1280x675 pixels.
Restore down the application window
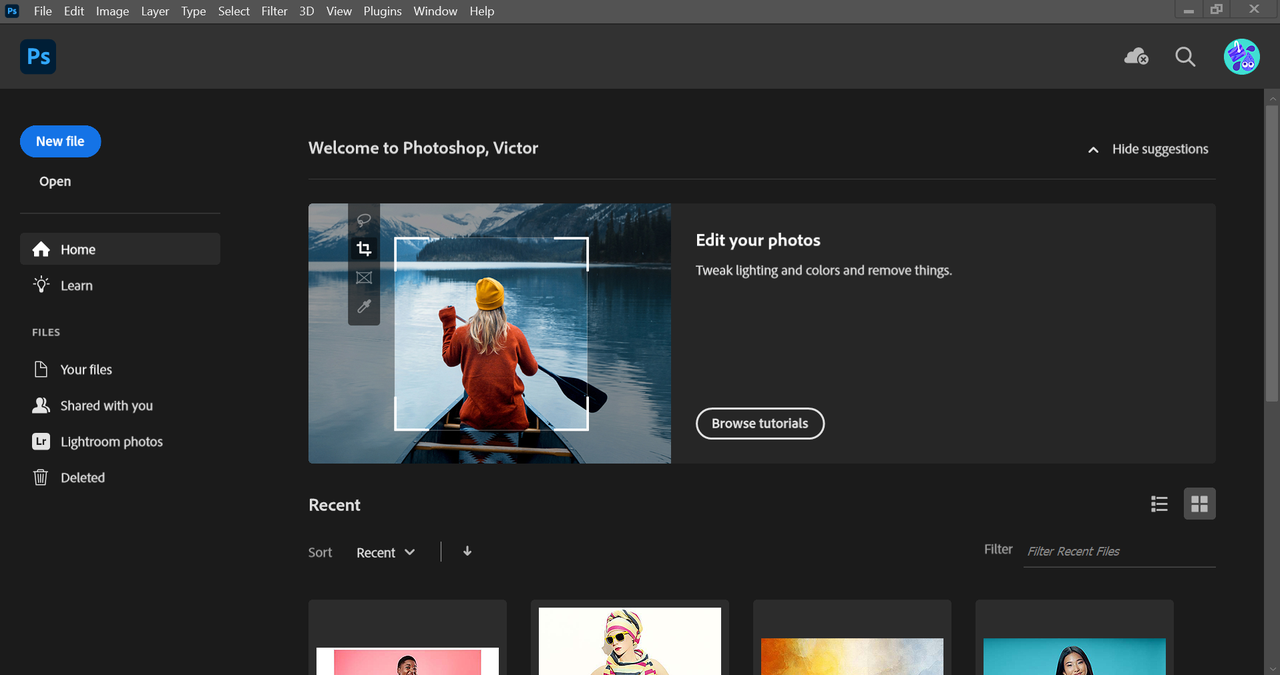click(1216, 9)
